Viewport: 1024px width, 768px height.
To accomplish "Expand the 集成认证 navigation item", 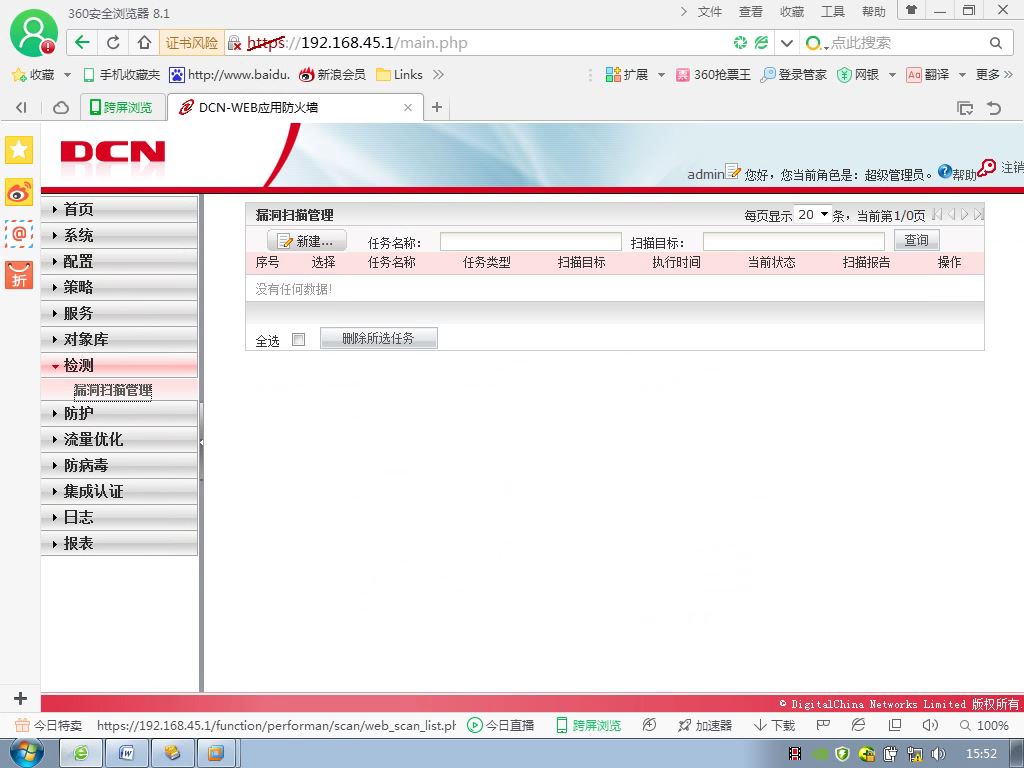I will (120, 491).
